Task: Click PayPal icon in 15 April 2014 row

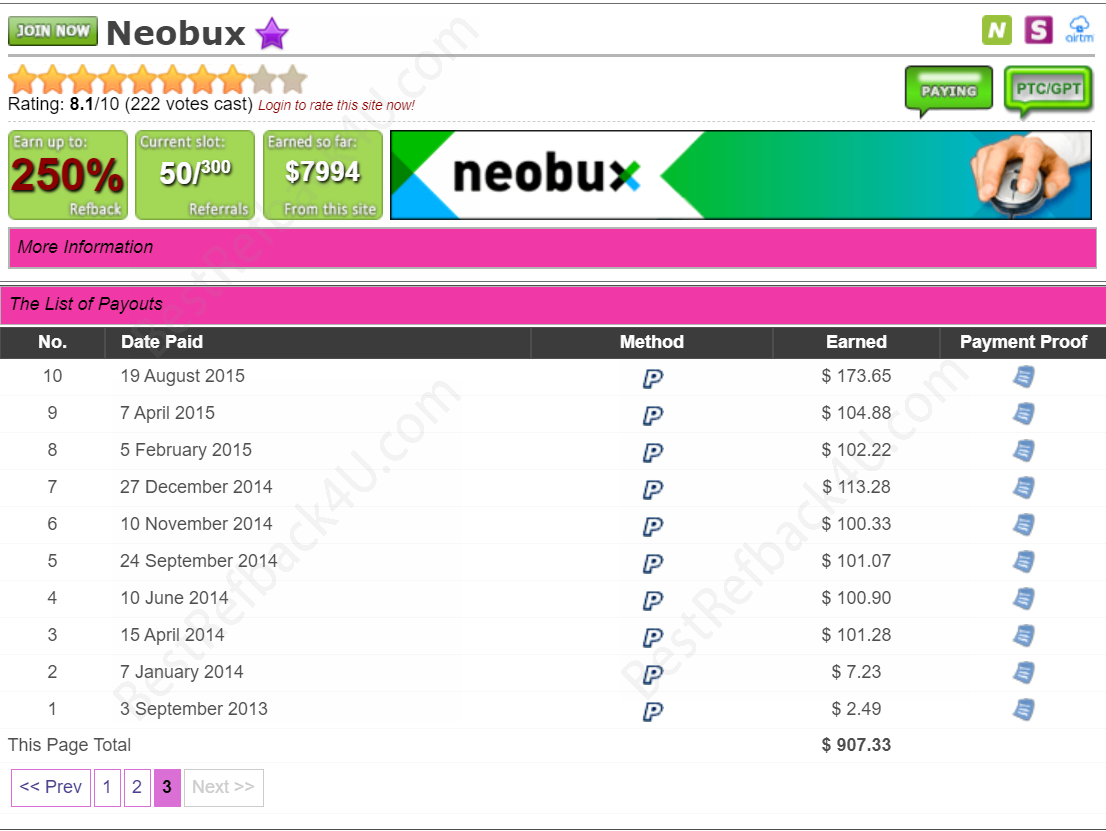Action: pos(652,638)
